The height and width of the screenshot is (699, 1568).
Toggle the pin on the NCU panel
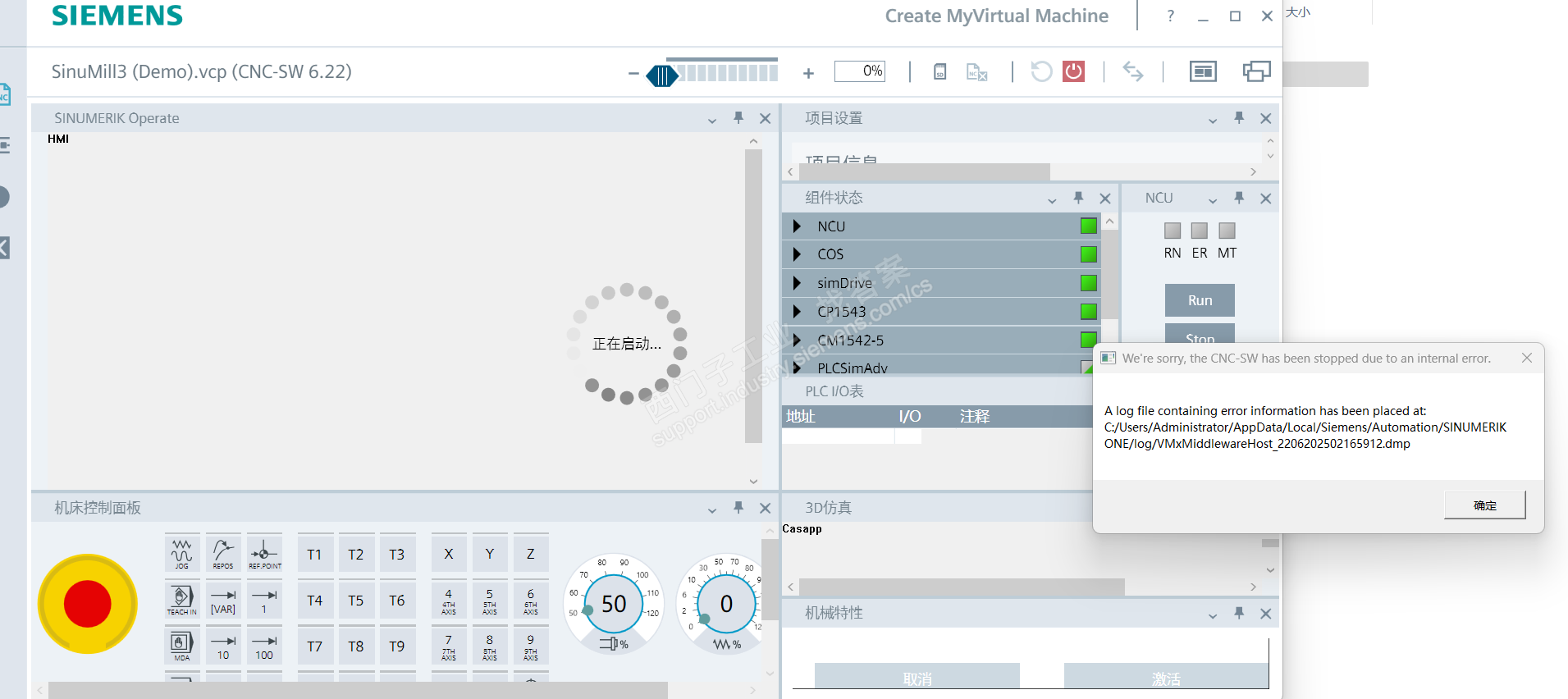coord(1239,199)
